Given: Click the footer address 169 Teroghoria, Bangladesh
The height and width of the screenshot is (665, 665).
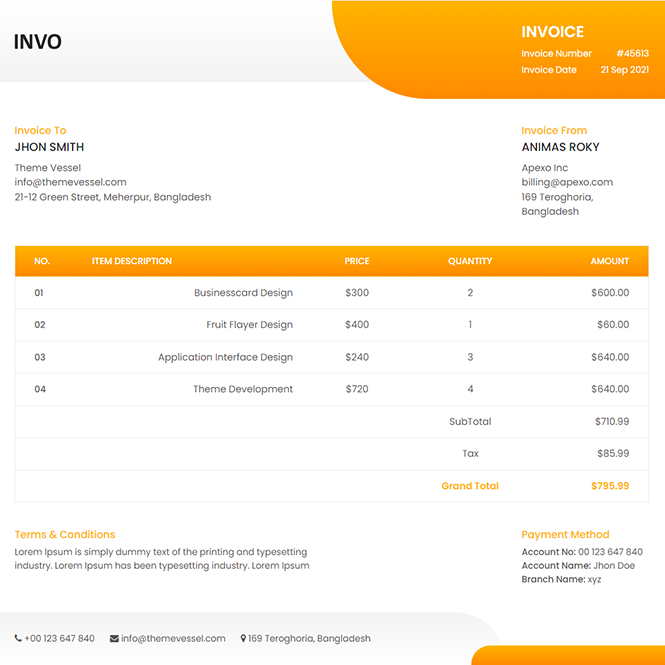Looking at the screenshot, I should 309,638.
